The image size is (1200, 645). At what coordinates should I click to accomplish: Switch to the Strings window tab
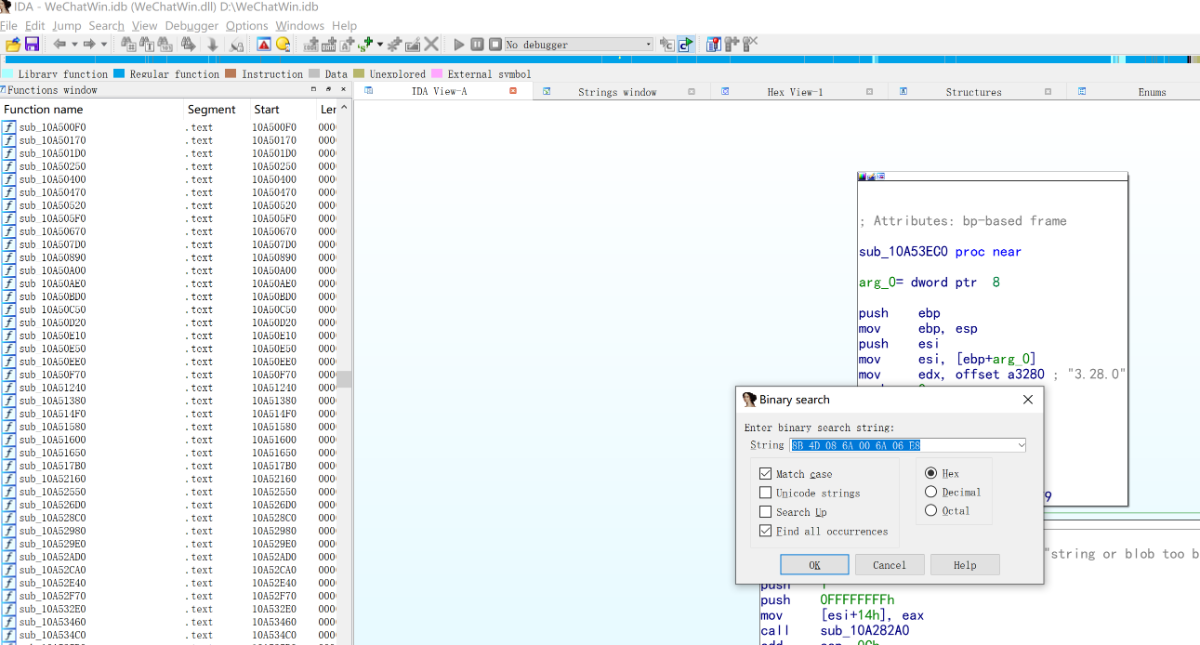(617, 92)
